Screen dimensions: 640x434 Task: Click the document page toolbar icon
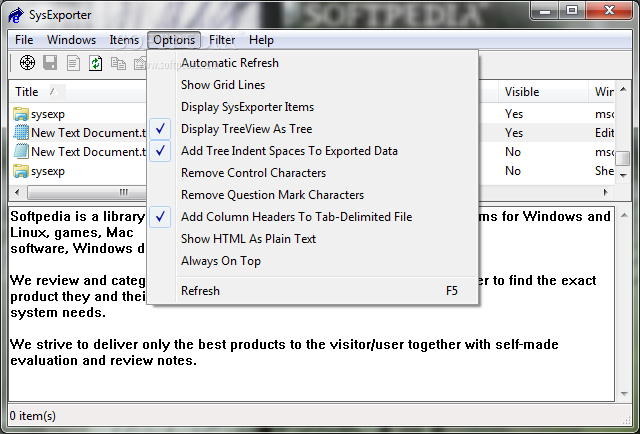[73, 63]
